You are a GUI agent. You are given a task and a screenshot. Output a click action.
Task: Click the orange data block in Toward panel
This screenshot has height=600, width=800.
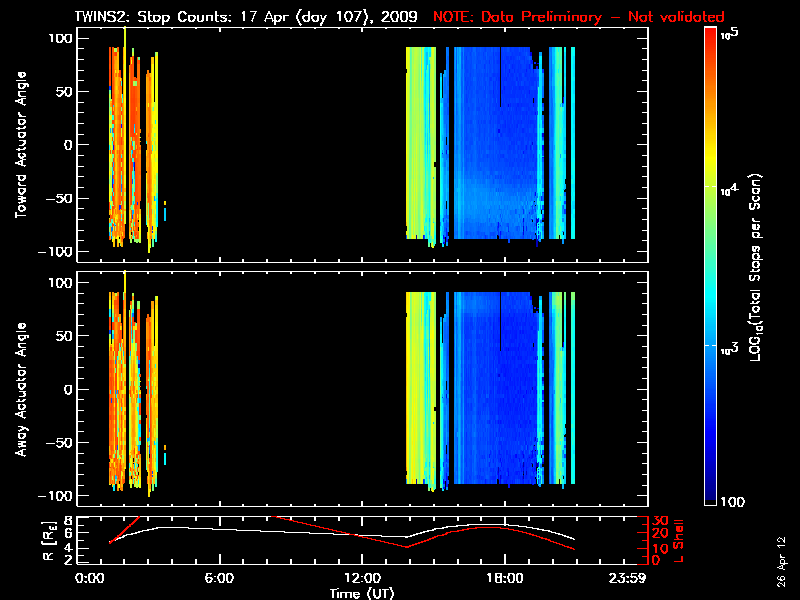pos(118,150)
